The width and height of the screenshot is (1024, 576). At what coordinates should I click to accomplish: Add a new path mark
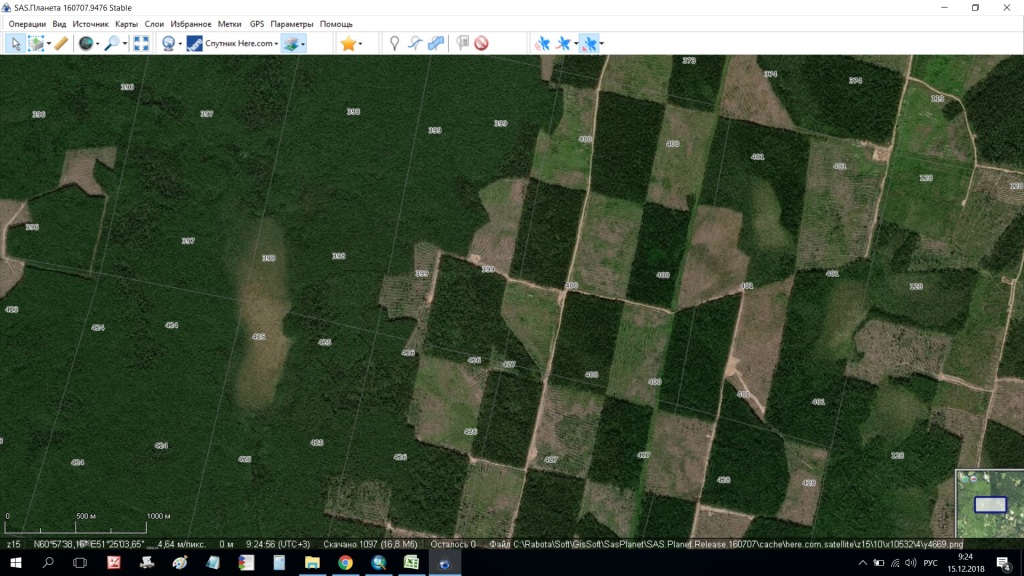click(x=415, y=43)
